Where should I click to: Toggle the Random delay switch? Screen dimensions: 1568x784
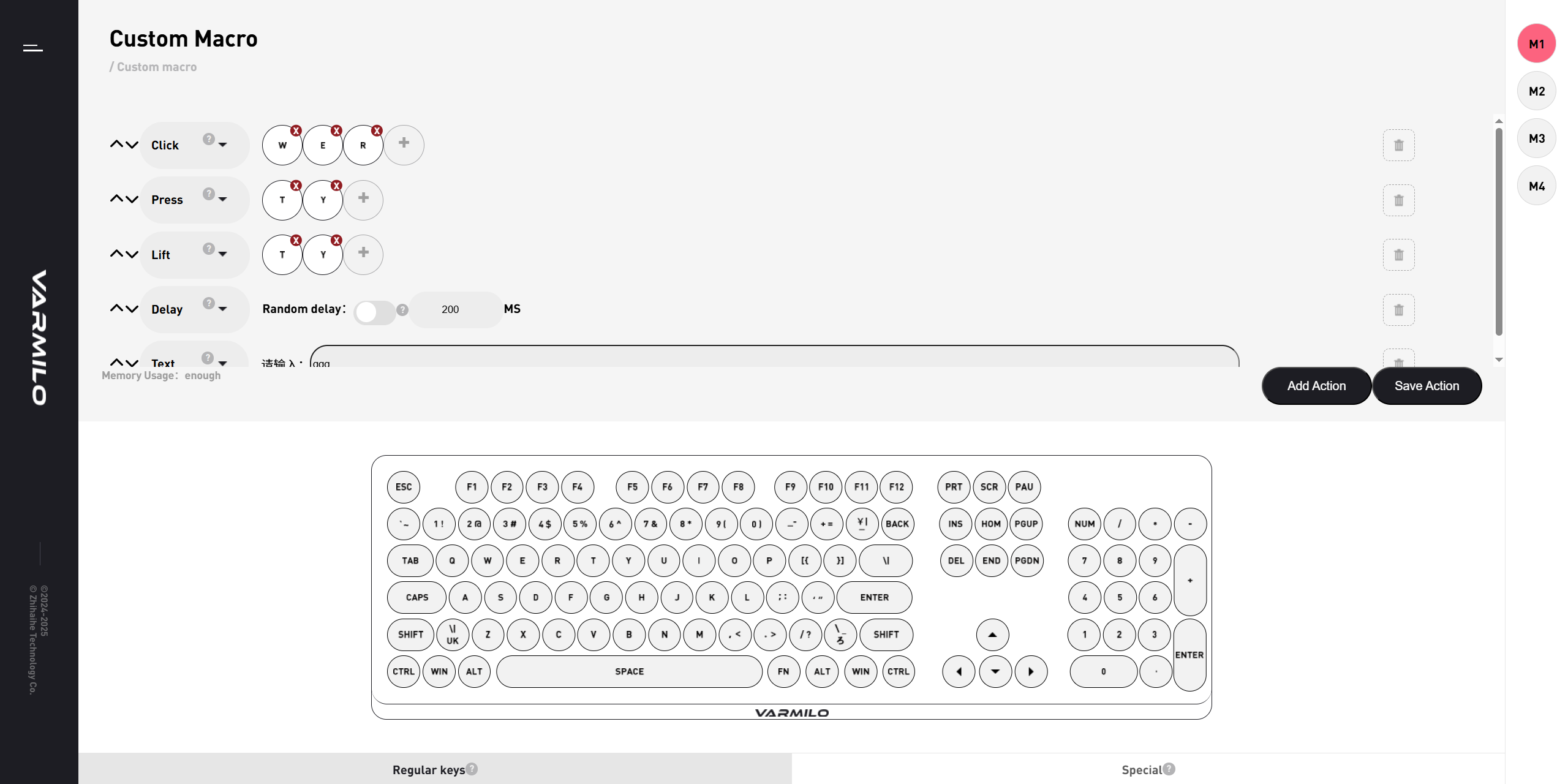coord(374,312)
